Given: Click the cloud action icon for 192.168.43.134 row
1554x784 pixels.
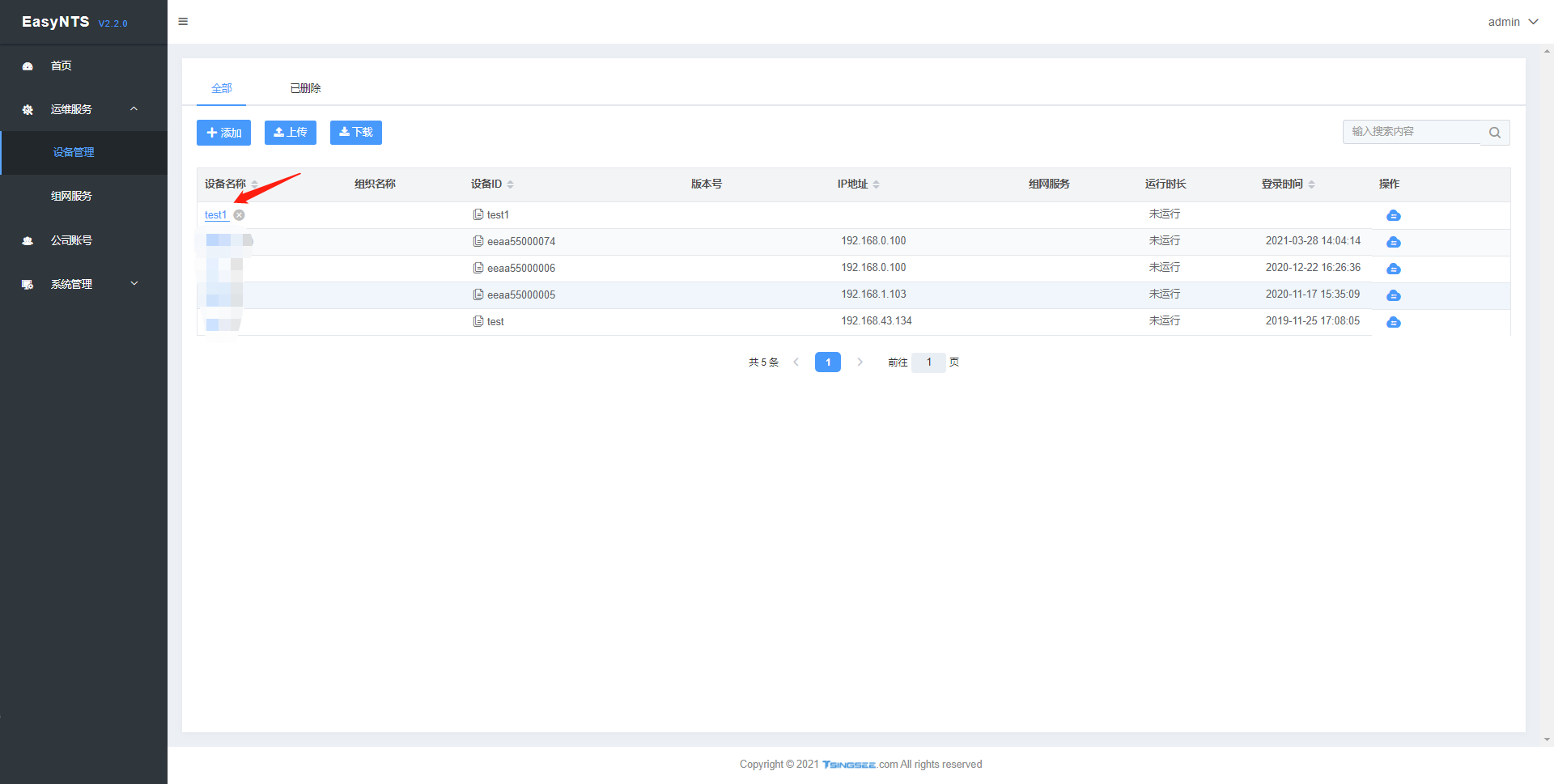Looking at the screenshot, I should click(x=1393, y=322).
